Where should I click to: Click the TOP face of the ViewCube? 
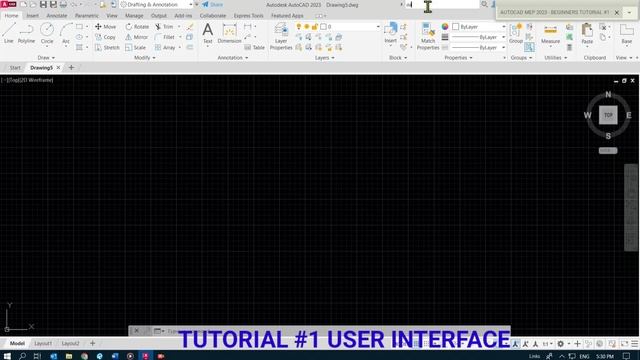coord(608,115)
